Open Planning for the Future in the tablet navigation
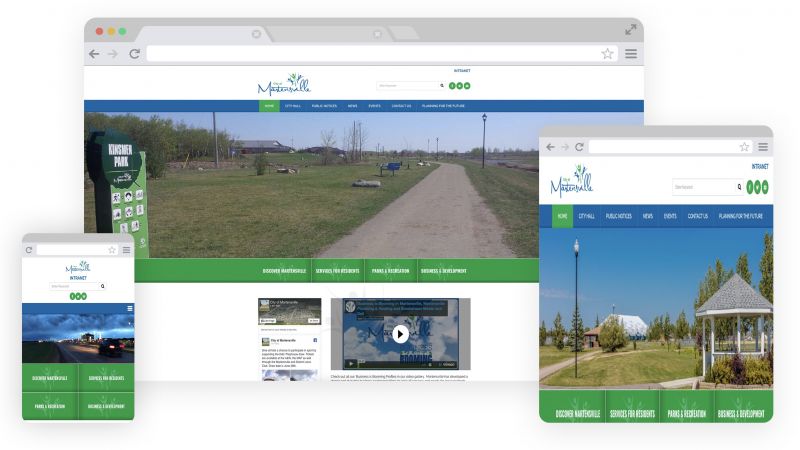 tap(741, 216)
